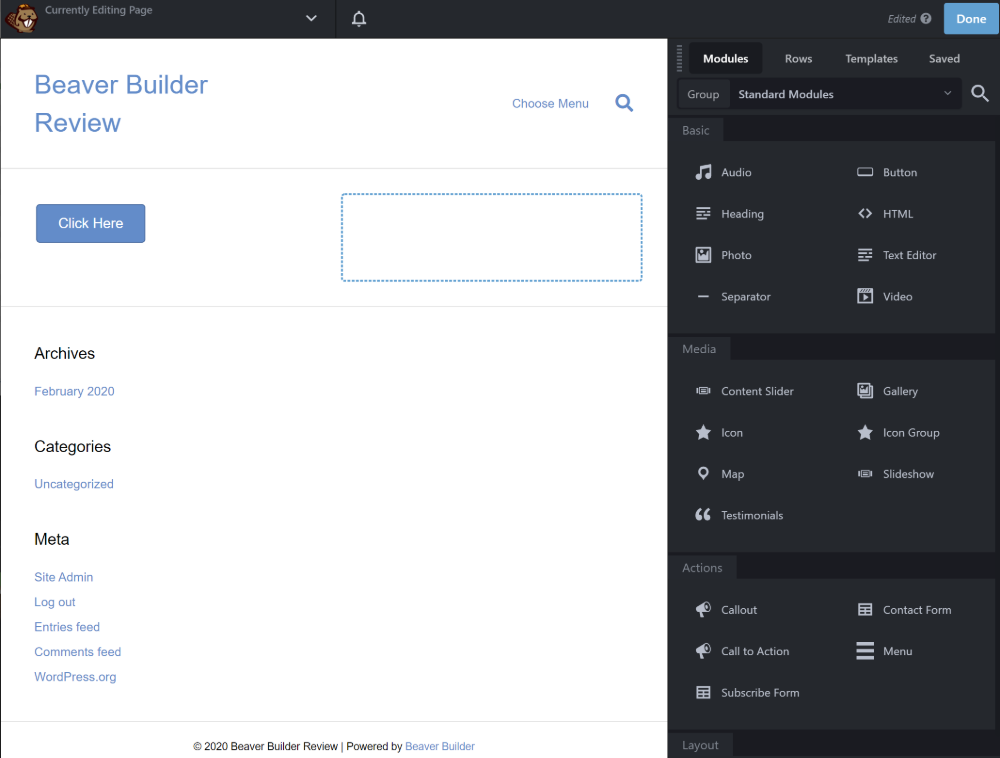Open the footer Beaver Builder link
The height and width of the screenshot is (758, 1000).
coord(439,747)
